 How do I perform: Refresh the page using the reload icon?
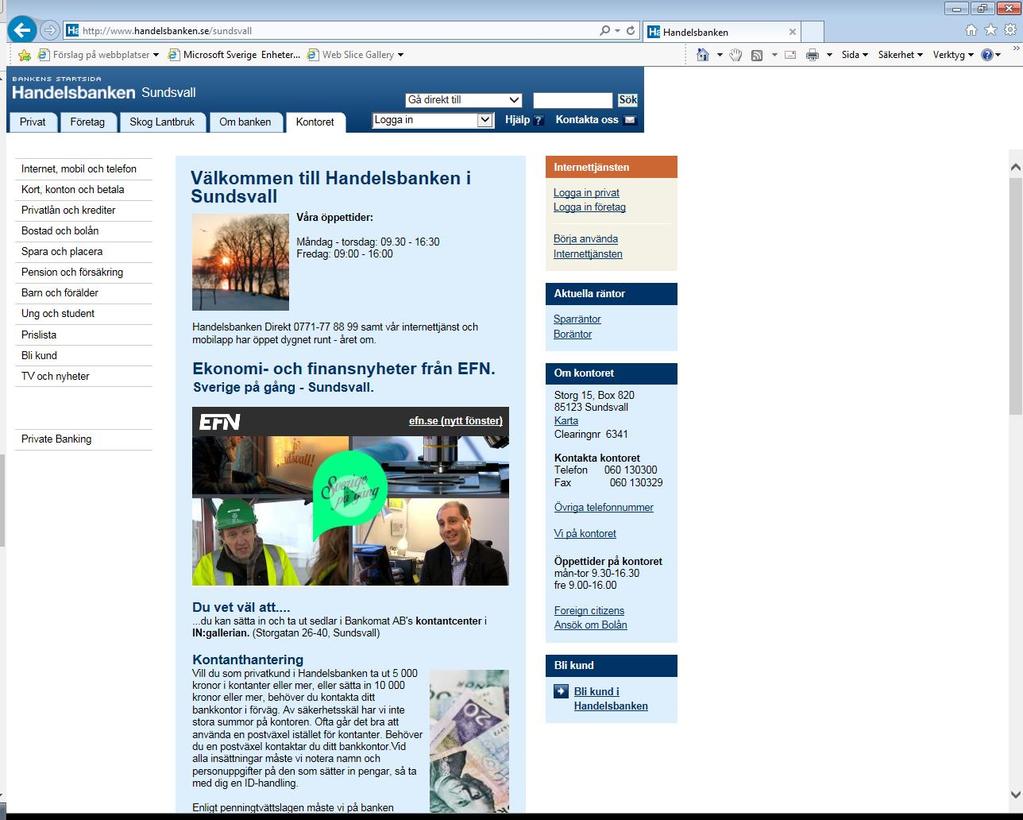630,31
